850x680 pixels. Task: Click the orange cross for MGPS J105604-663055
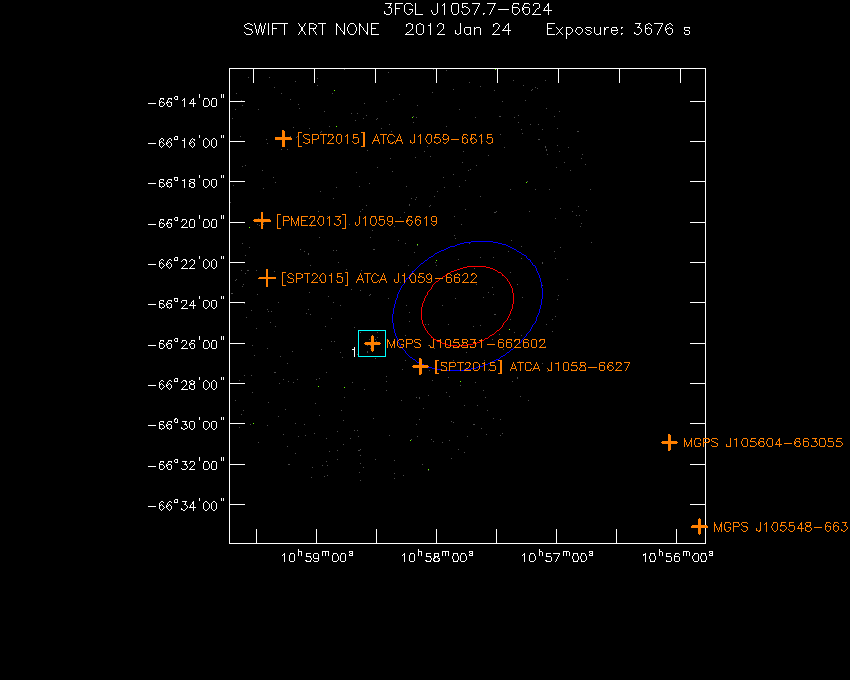[669, 442]
